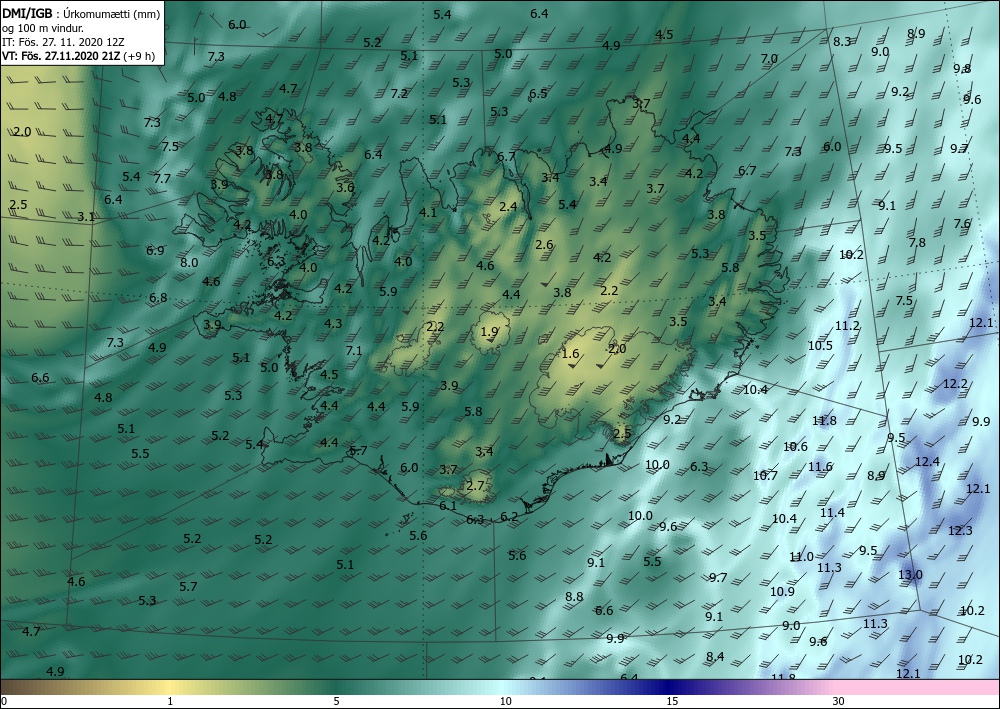Click the '8.0' value west of the Westfjords
The width and height of the screenshot is (1000, 709).
point(189,262)
